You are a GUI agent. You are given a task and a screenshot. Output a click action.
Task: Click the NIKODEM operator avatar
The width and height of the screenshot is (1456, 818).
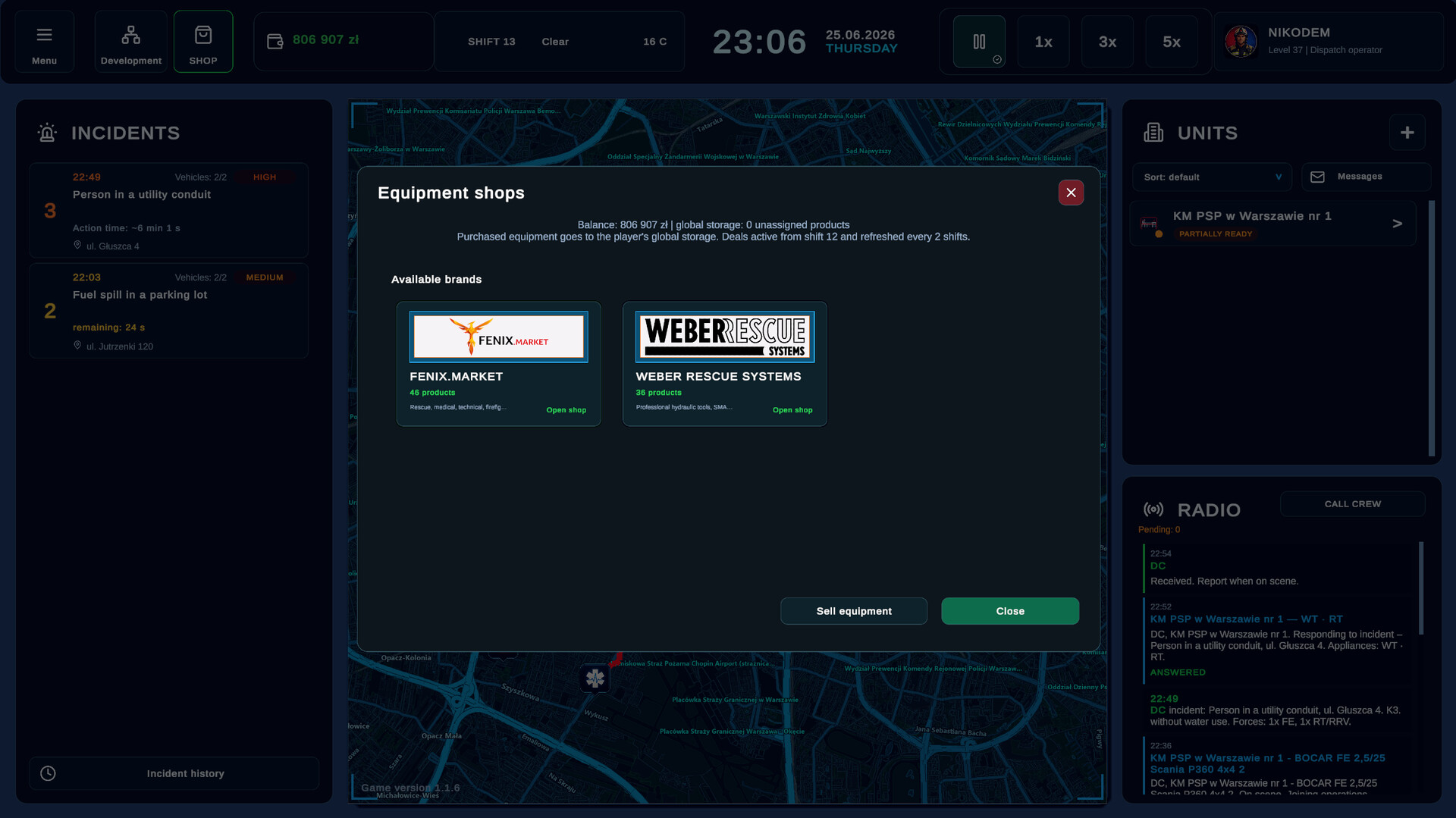coord(1241,42)
